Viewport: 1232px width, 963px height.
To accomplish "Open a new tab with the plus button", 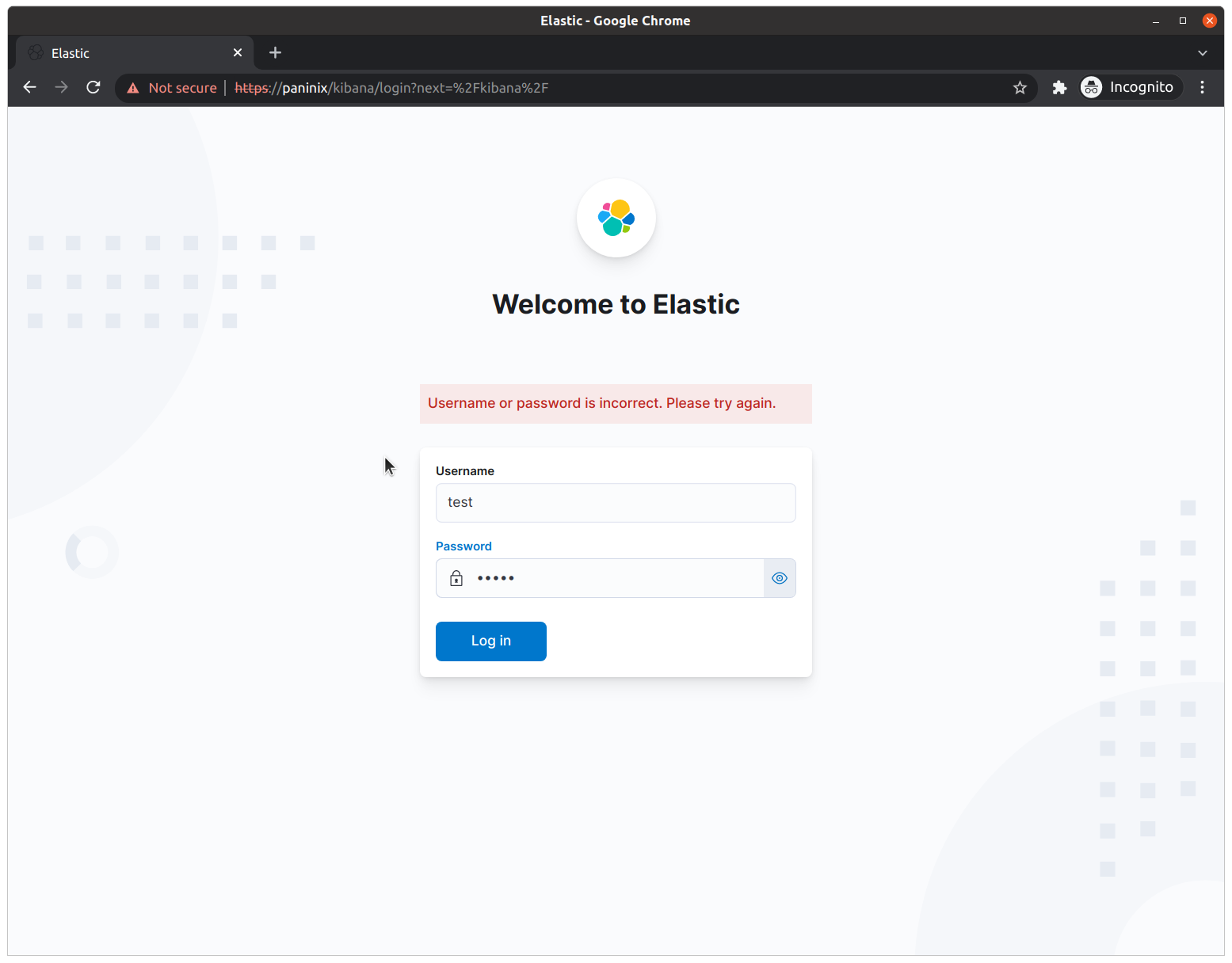I will pos(275,53).
